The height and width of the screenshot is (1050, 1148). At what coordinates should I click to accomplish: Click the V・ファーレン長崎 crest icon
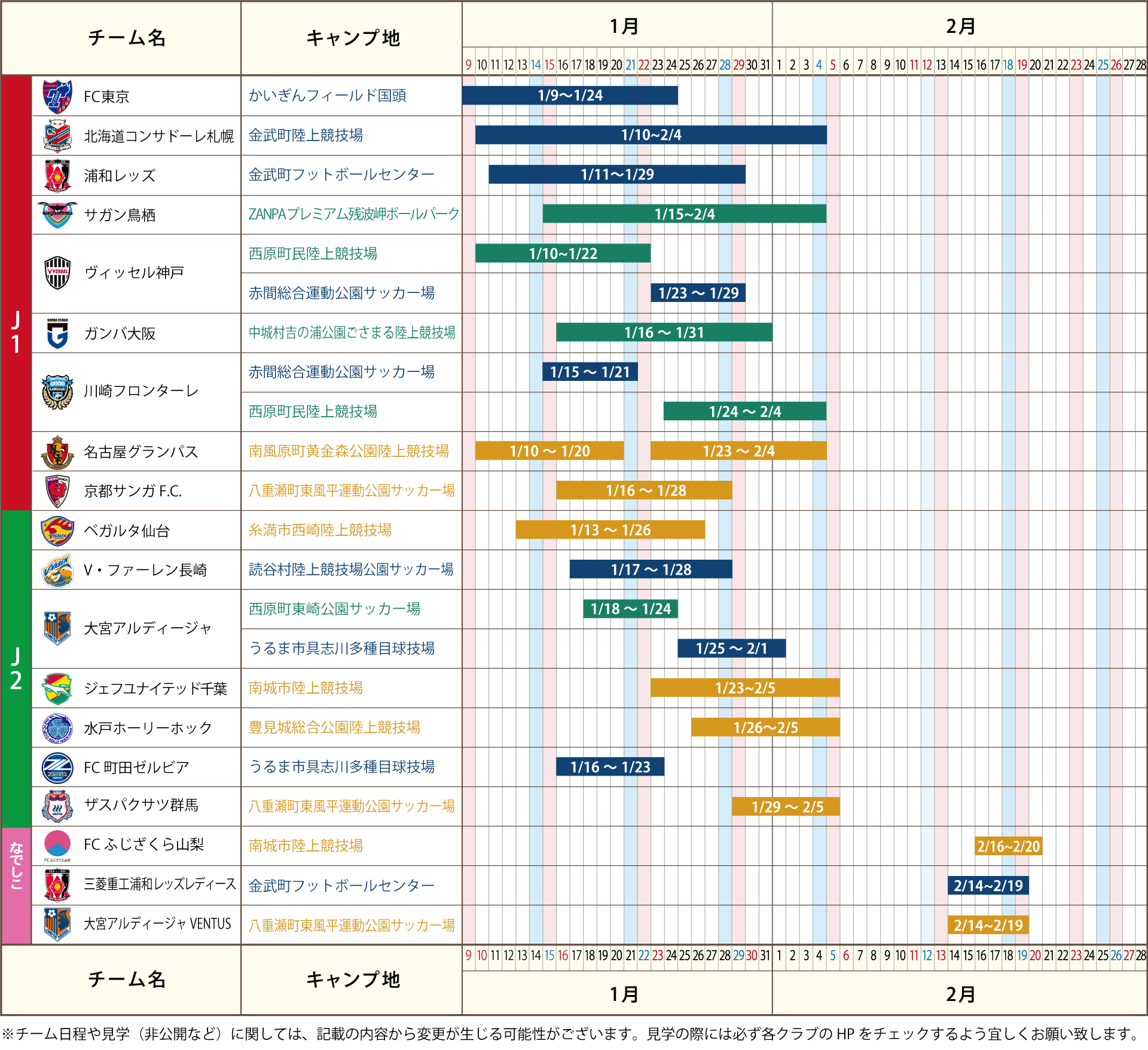point(57,570)
